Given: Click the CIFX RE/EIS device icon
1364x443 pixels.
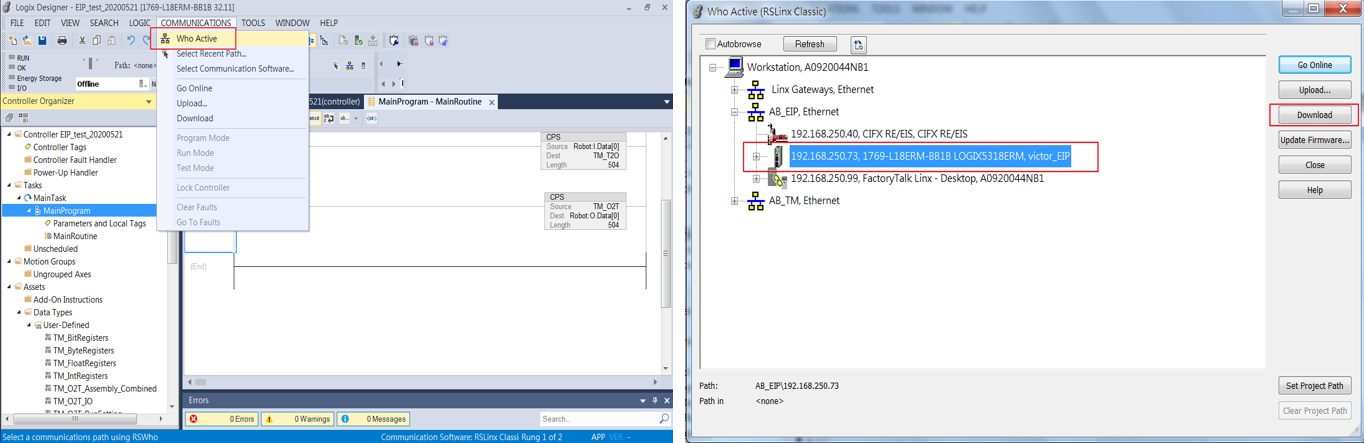Looking at the screenshot, I should pos(777,134).
